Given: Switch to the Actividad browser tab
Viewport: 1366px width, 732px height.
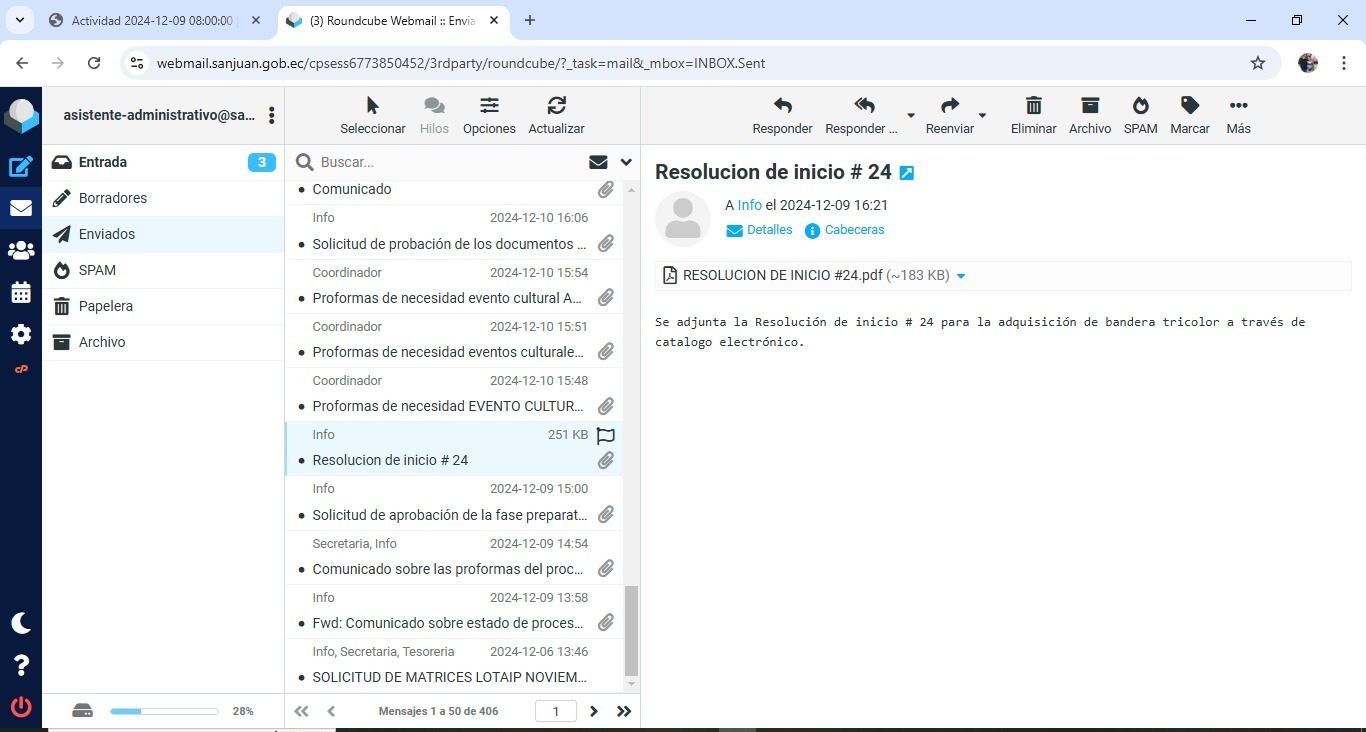Looking at the screenshot, I should click(152, 20).
